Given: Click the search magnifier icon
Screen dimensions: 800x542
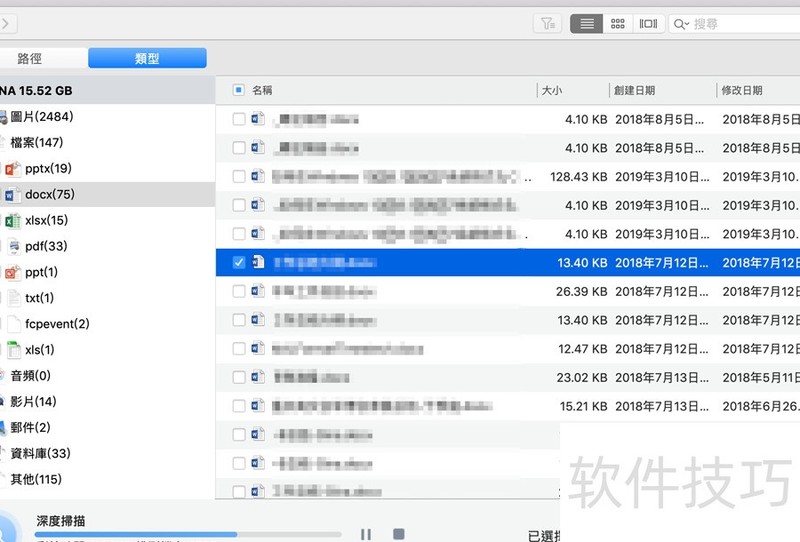Looking at the screenshot, I should tap(681, 24).
